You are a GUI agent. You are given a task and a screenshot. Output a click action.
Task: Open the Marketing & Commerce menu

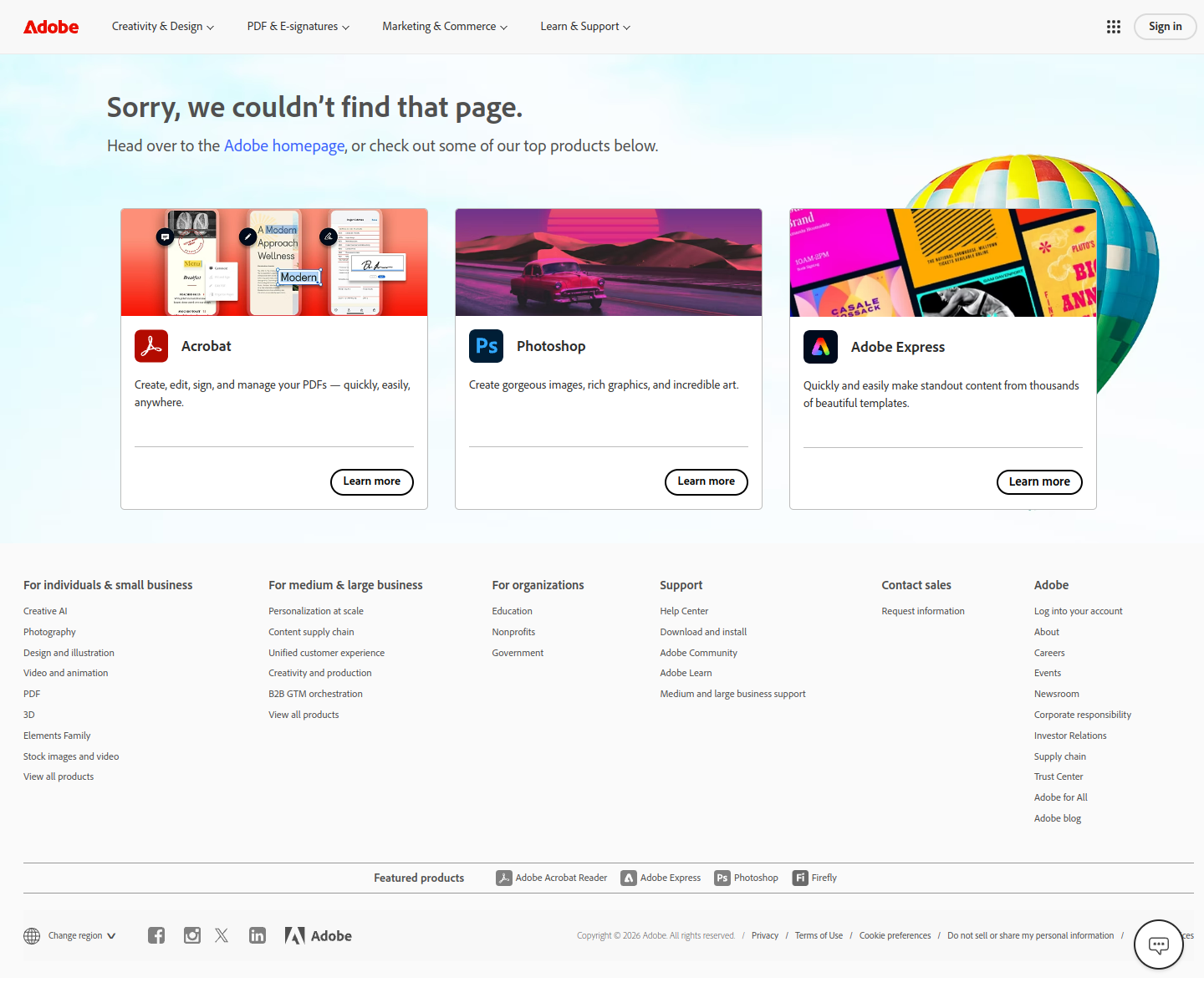(x=445, y=27)
